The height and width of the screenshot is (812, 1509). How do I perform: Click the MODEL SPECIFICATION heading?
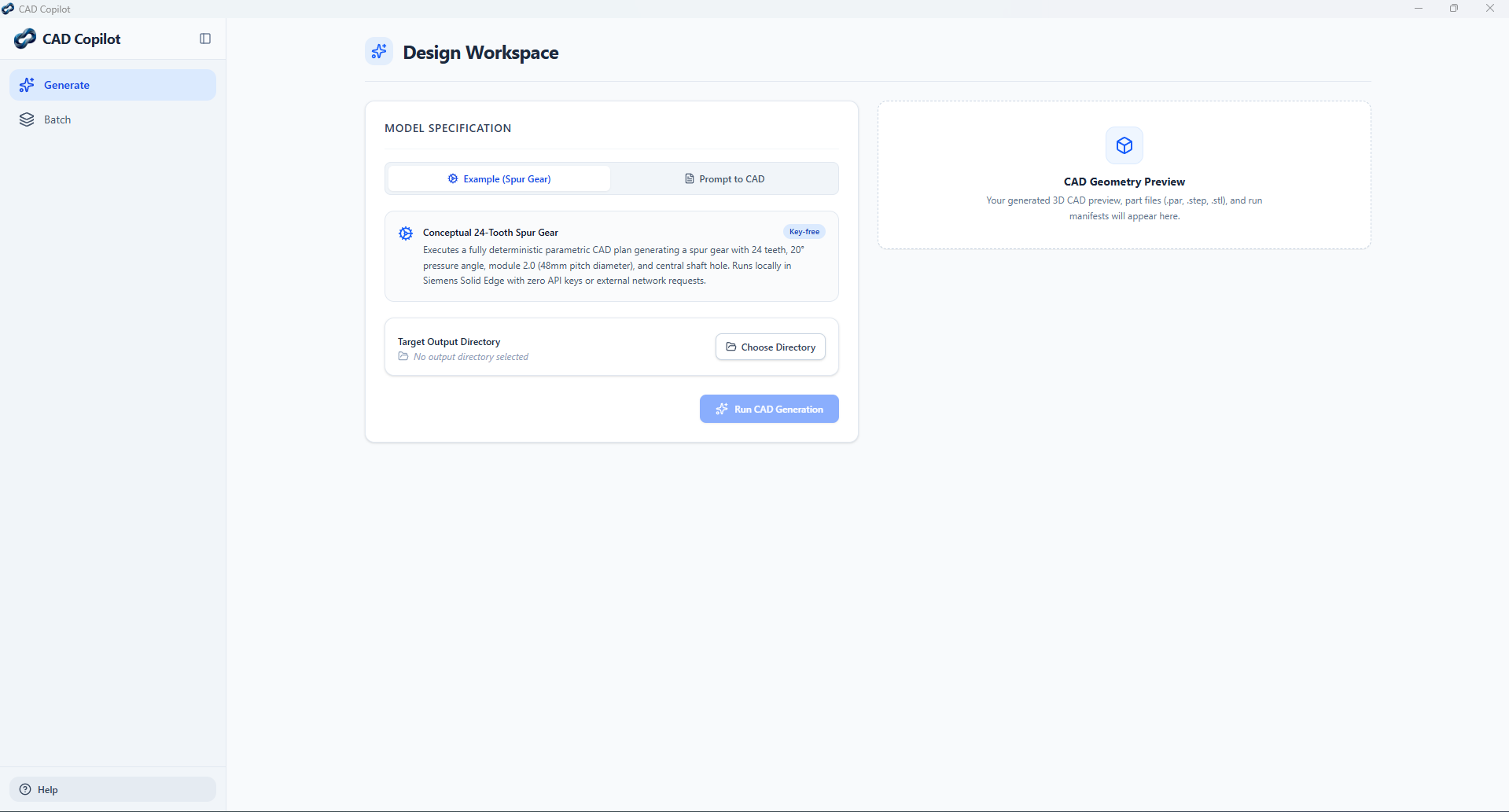click(x=448, y=128)
